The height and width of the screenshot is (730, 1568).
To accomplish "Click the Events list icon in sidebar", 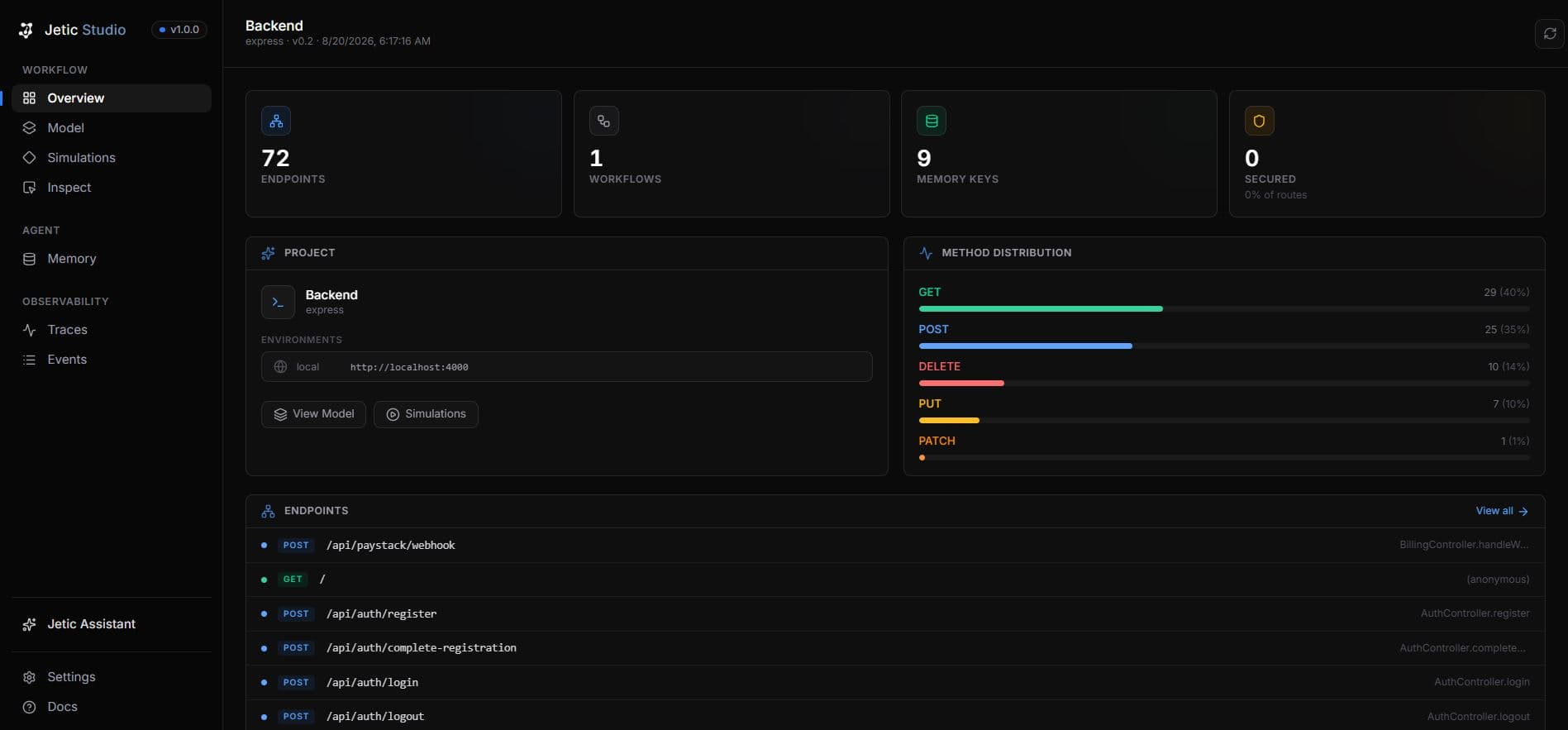I will pyautogui.click(x=29, y=360).
